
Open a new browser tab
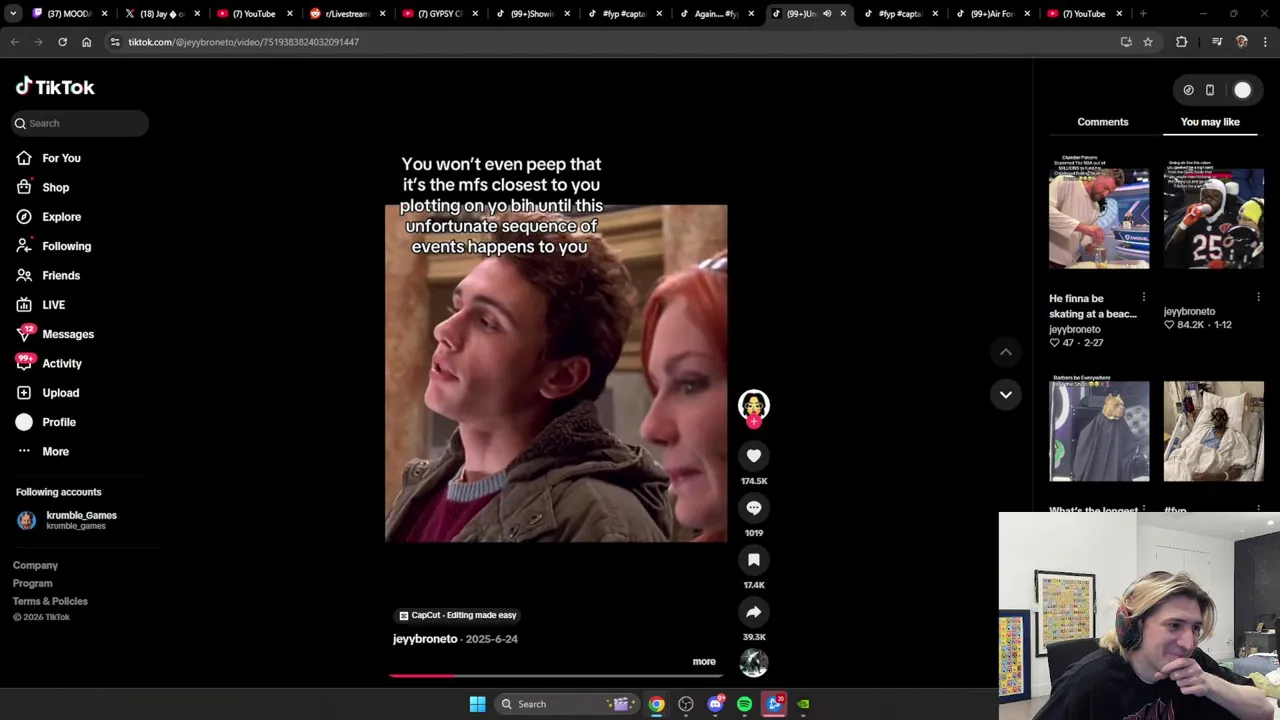click(1143, 14)
